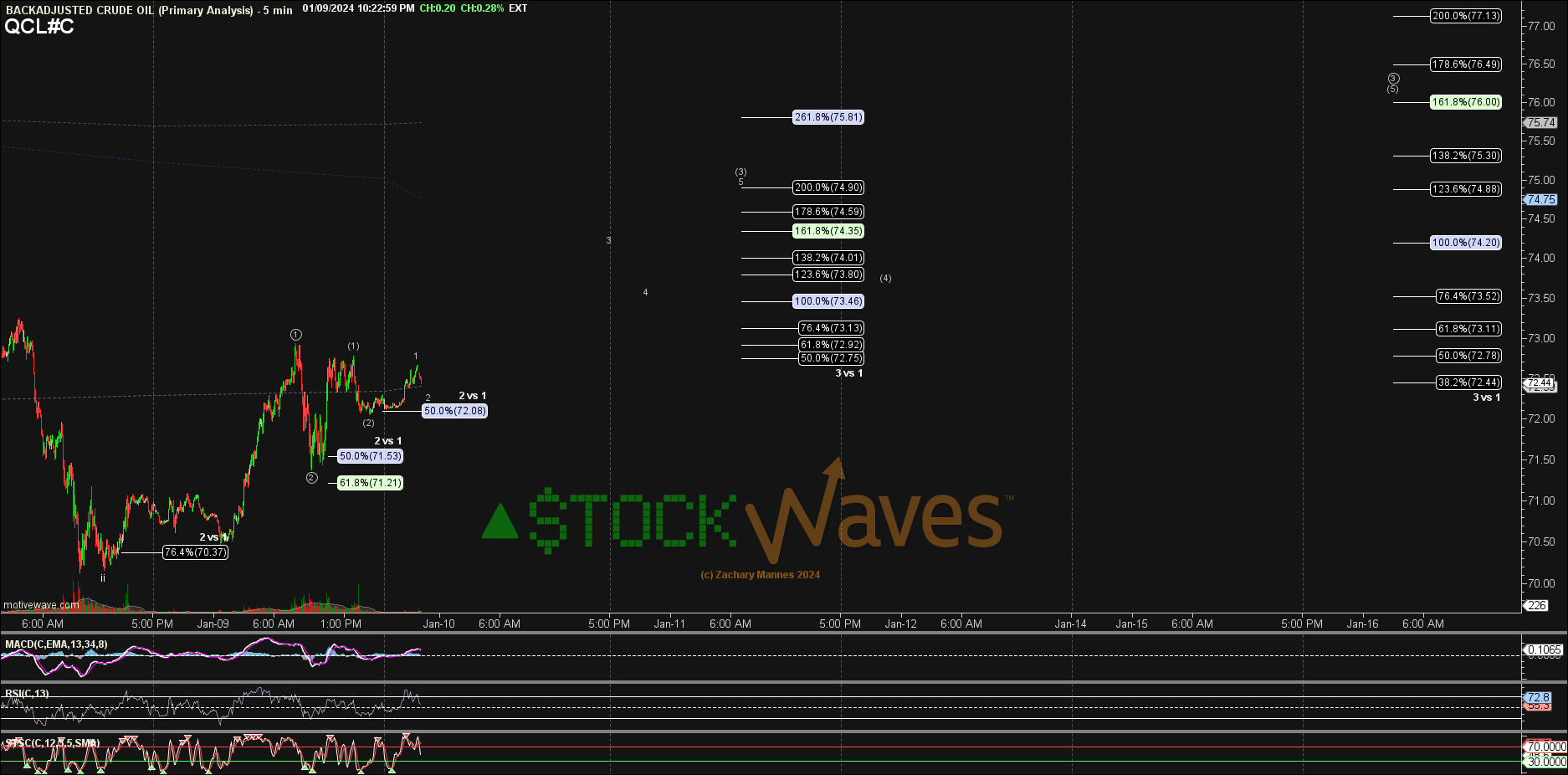
Task: Select the 261.8%(75.81) extension label
Action: (828, 117)
